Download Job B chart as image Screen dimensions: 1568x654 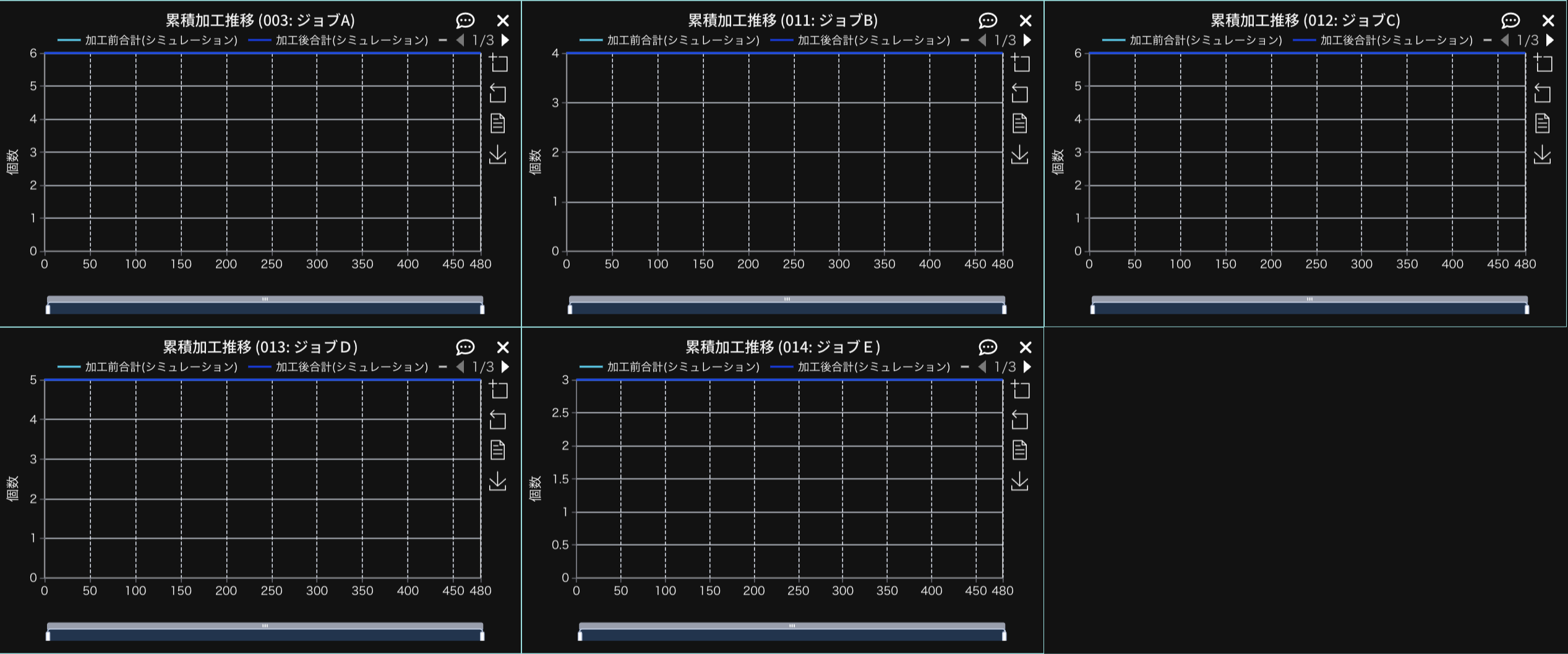pyautogui.click(x=1020, y=155)
